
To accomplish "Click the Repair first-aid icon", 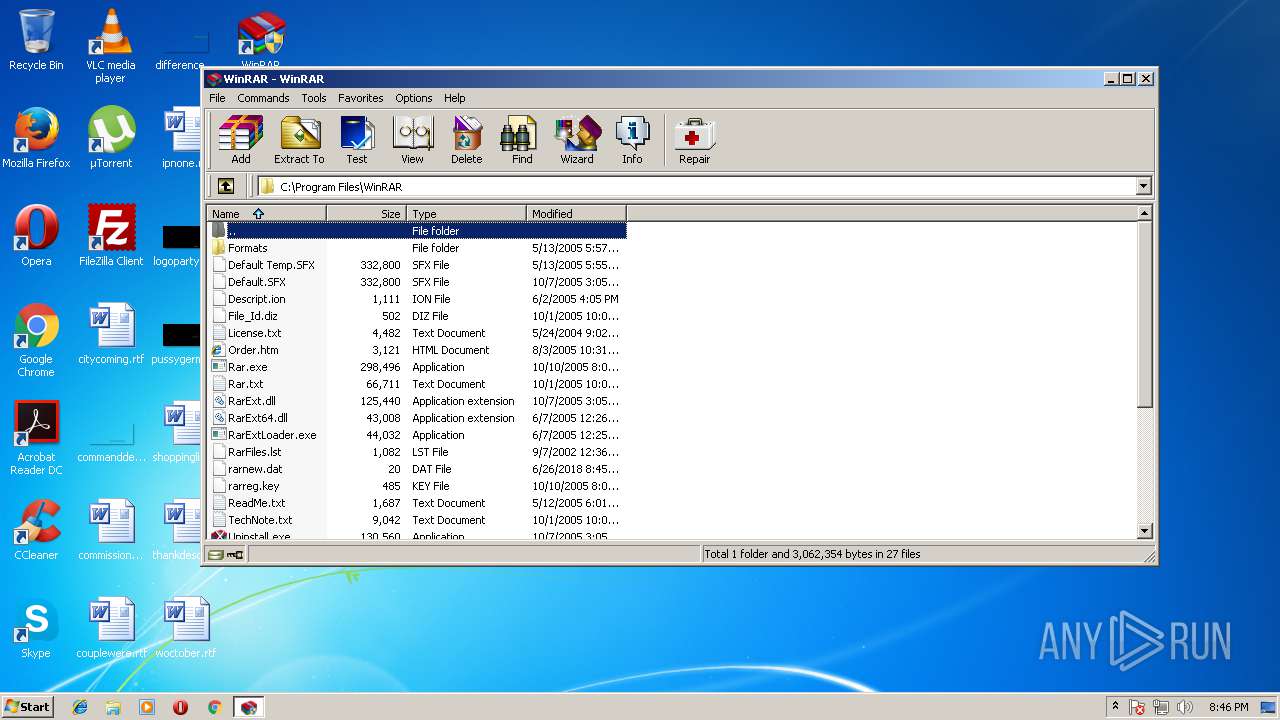I will click(x=694, y=140).
